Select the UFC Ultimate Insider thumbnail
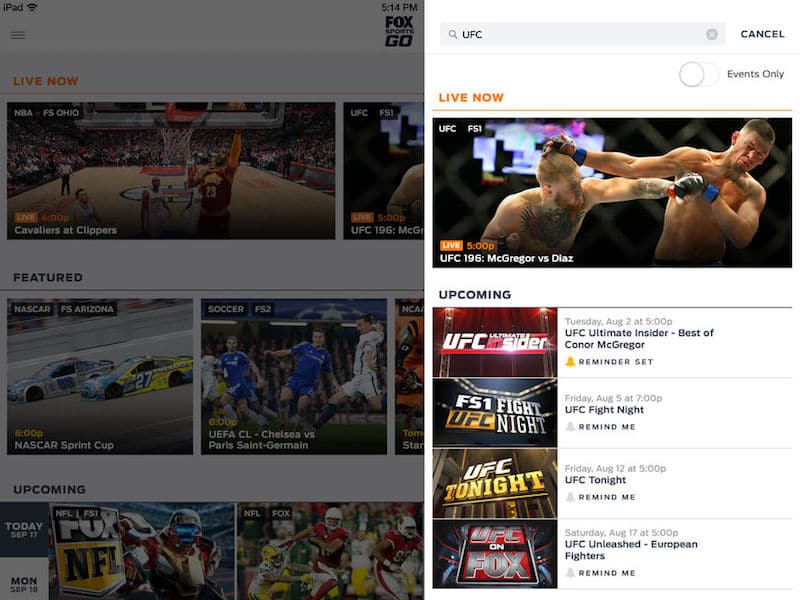 point(495,342)
